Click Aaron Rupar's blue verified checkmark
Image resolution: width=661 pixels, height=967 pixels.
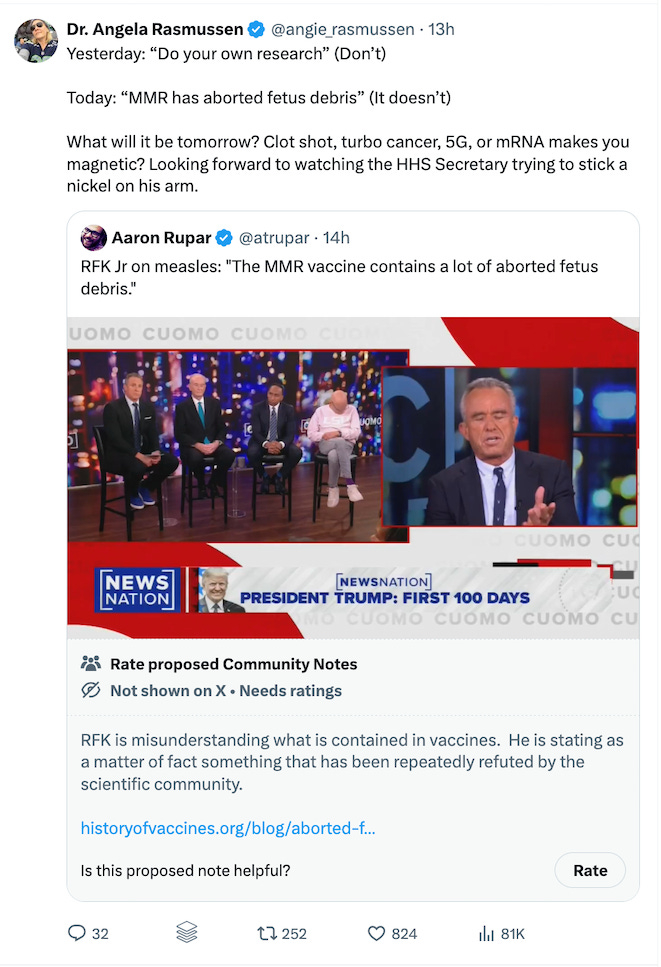224,237
